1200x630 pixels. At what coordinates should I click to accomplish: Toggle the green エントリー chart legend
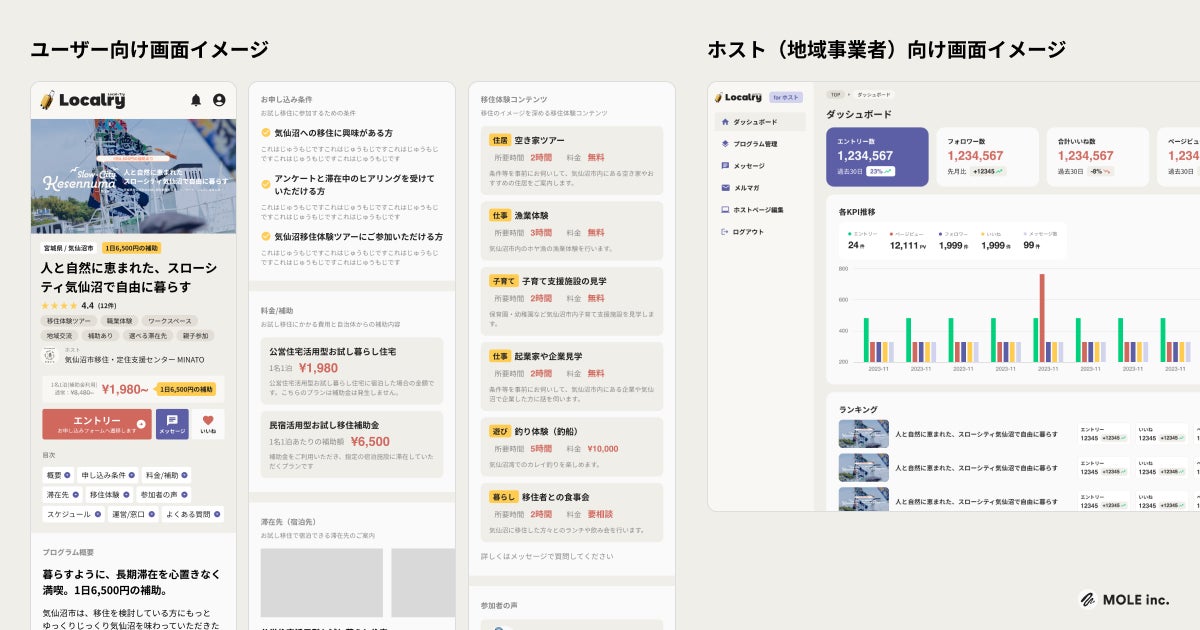(863, 234)
